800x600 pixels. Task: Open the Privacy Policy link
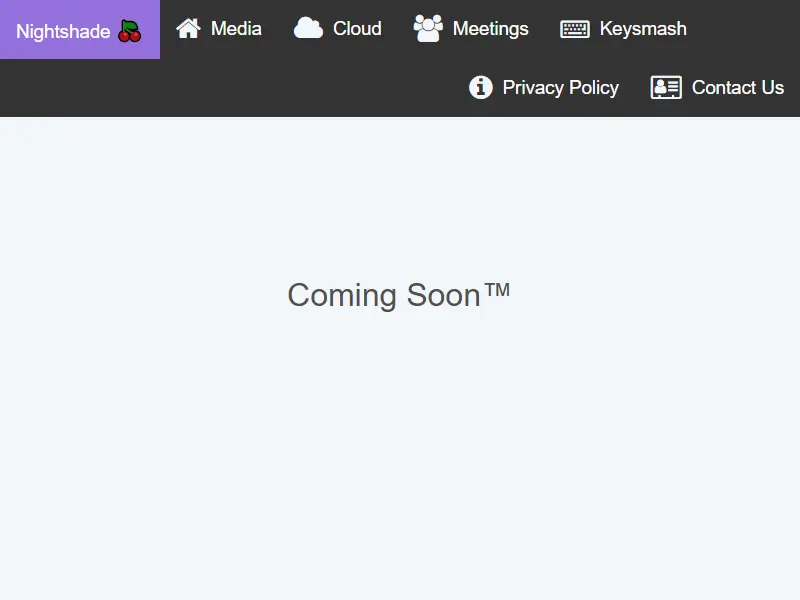point(544,88)
